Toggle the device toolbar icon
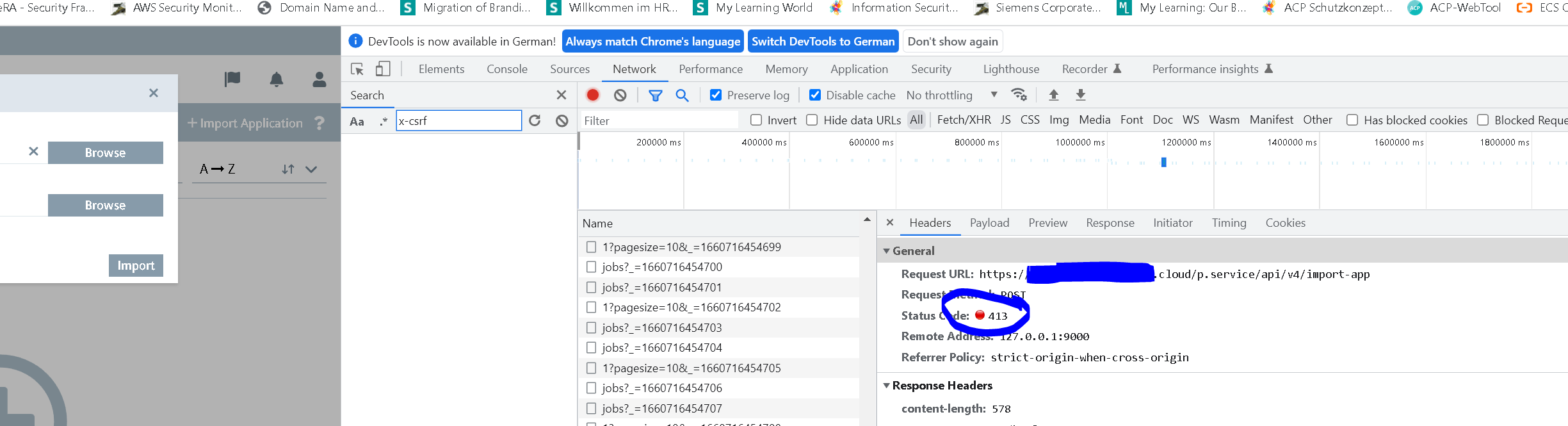The width and height of the screenshot is (1568, 426). (x=383, y=69)
